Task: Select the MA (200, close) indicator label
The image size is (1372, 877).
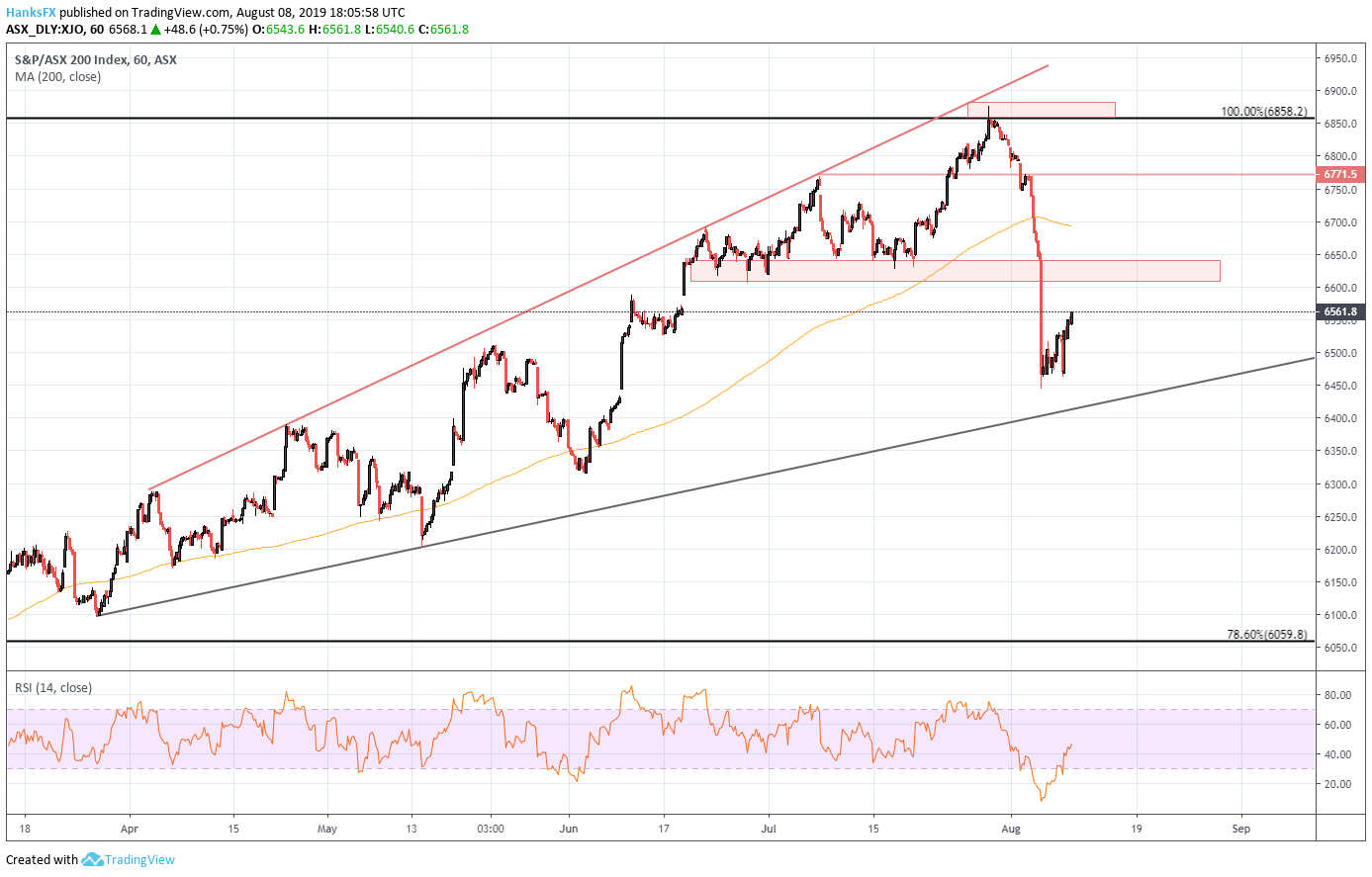Action: click(57, 76)
